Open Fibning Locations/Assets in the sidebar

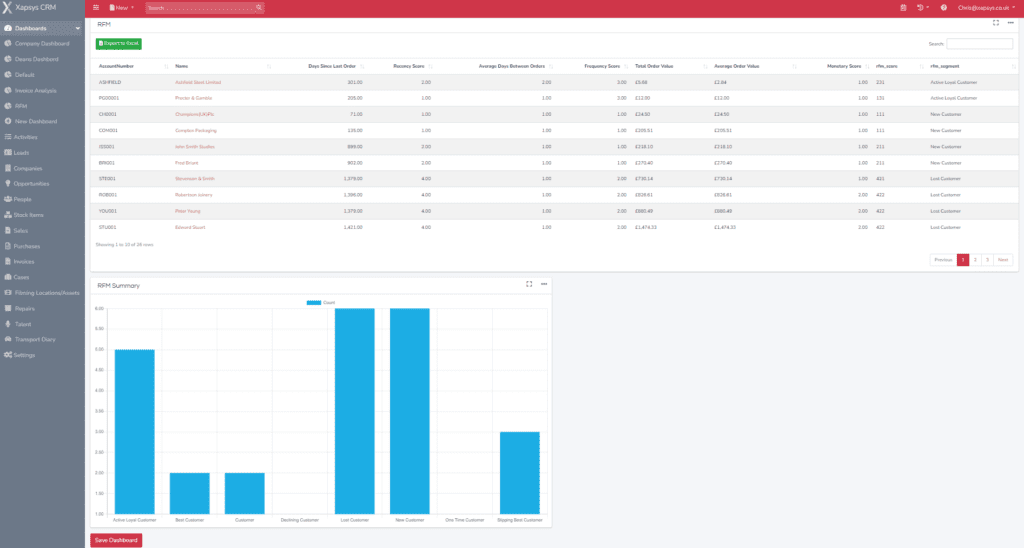coord(46,293)
